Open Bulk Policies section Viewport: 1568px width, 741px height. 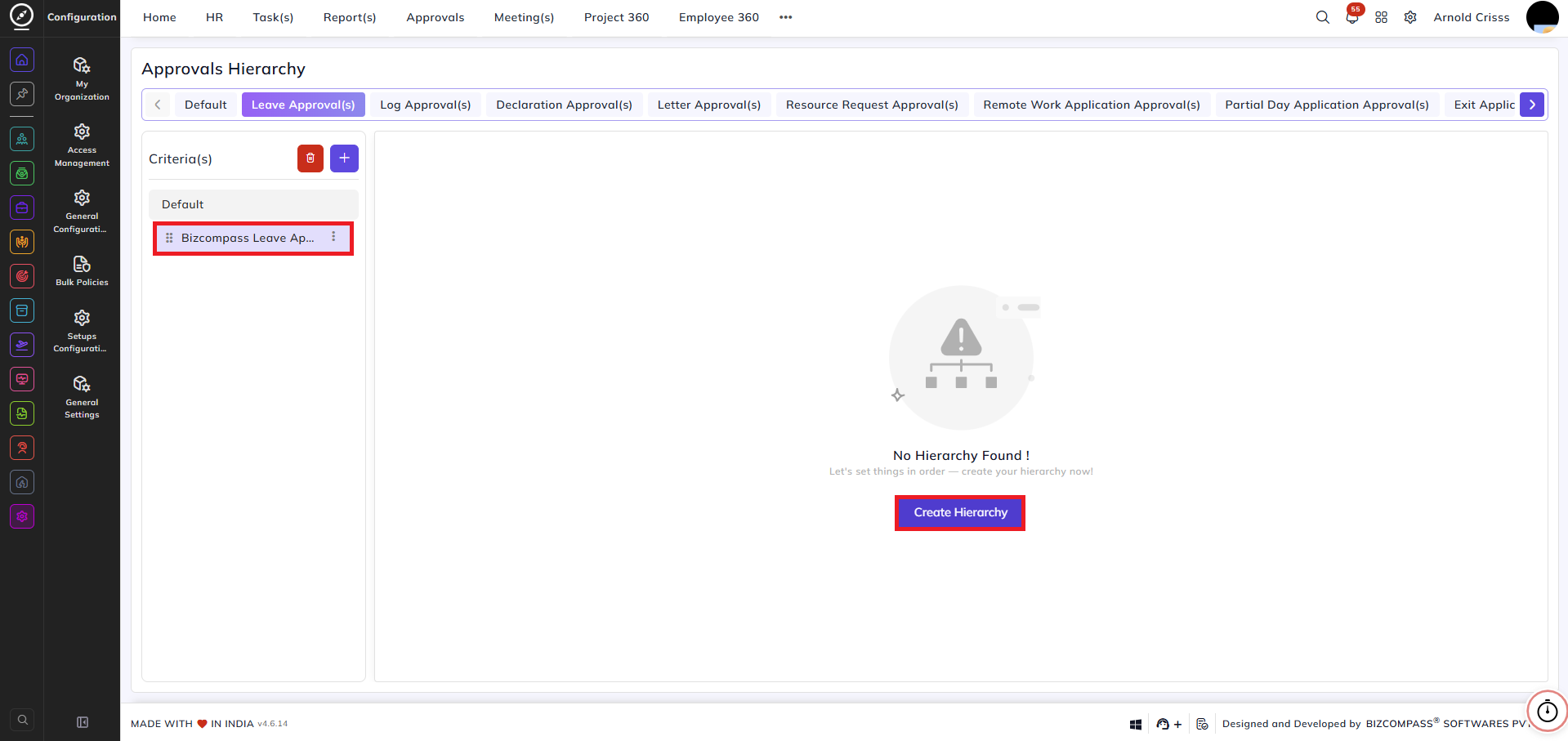tap(82, 270)
